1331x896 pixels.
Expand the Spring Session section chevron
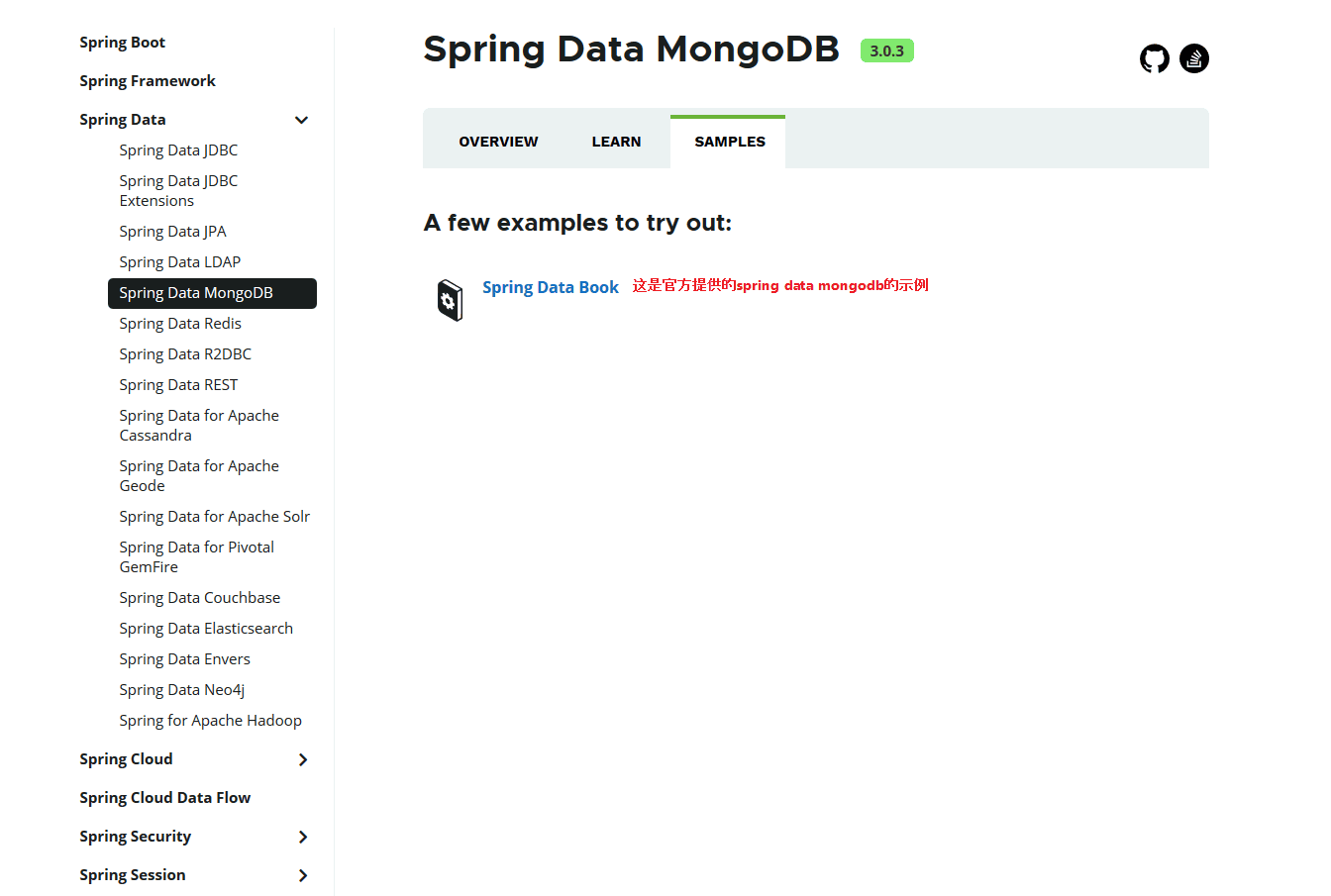(303, 875)
